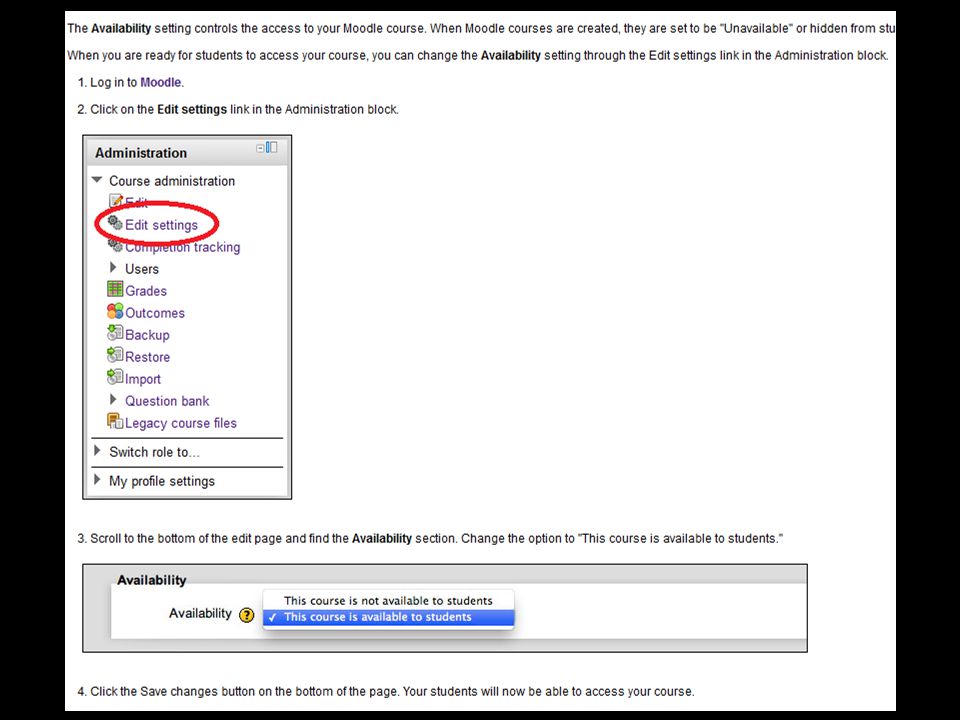This screenshot has width=960, height=720.
Task: Expand the Question bank node
Action: (113, 400)
